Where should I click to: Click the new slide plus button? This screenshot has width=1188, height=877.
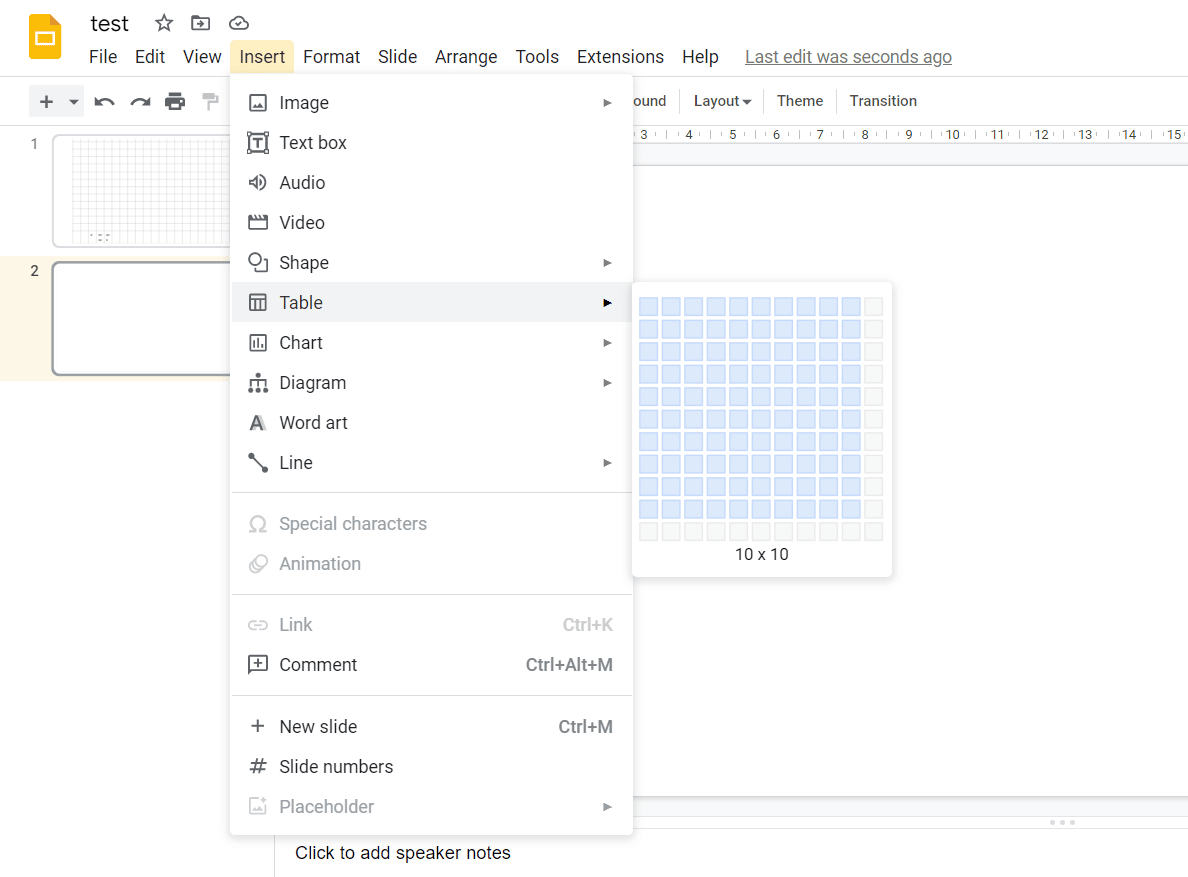tap(46, 101)
